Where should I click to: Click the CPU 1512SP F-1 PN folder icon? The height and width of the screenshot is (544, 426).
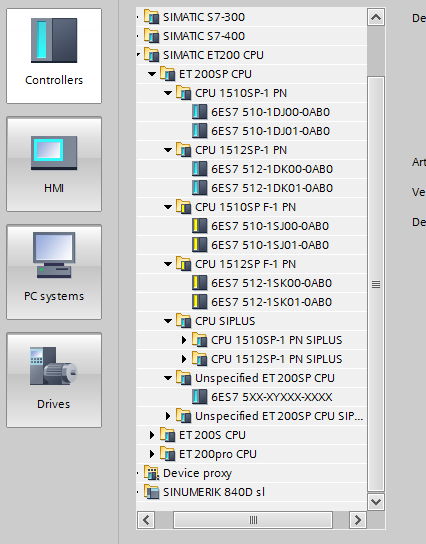(x=184, y=264)
